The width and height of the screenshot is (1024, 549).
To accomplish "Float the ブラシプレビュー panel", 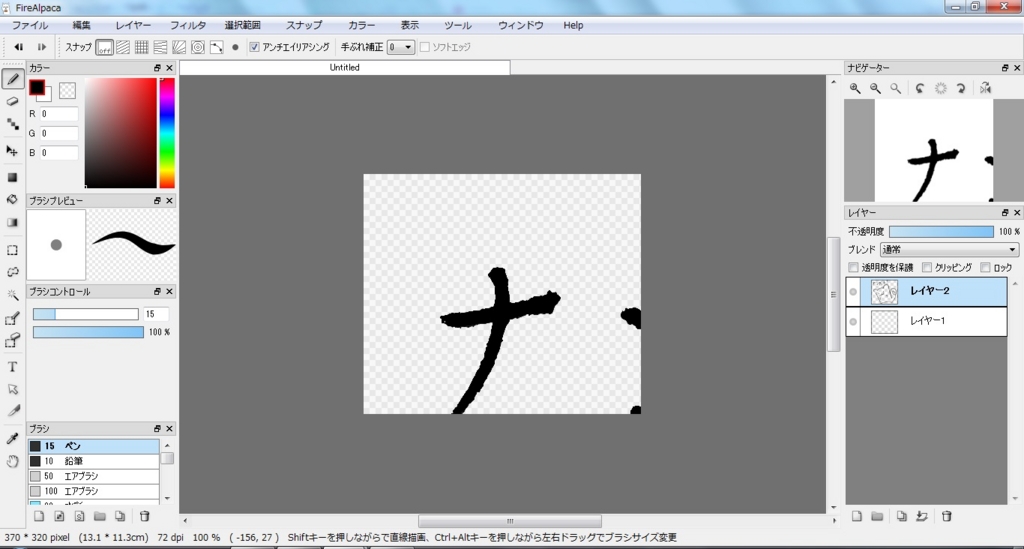I will [157, 200].
